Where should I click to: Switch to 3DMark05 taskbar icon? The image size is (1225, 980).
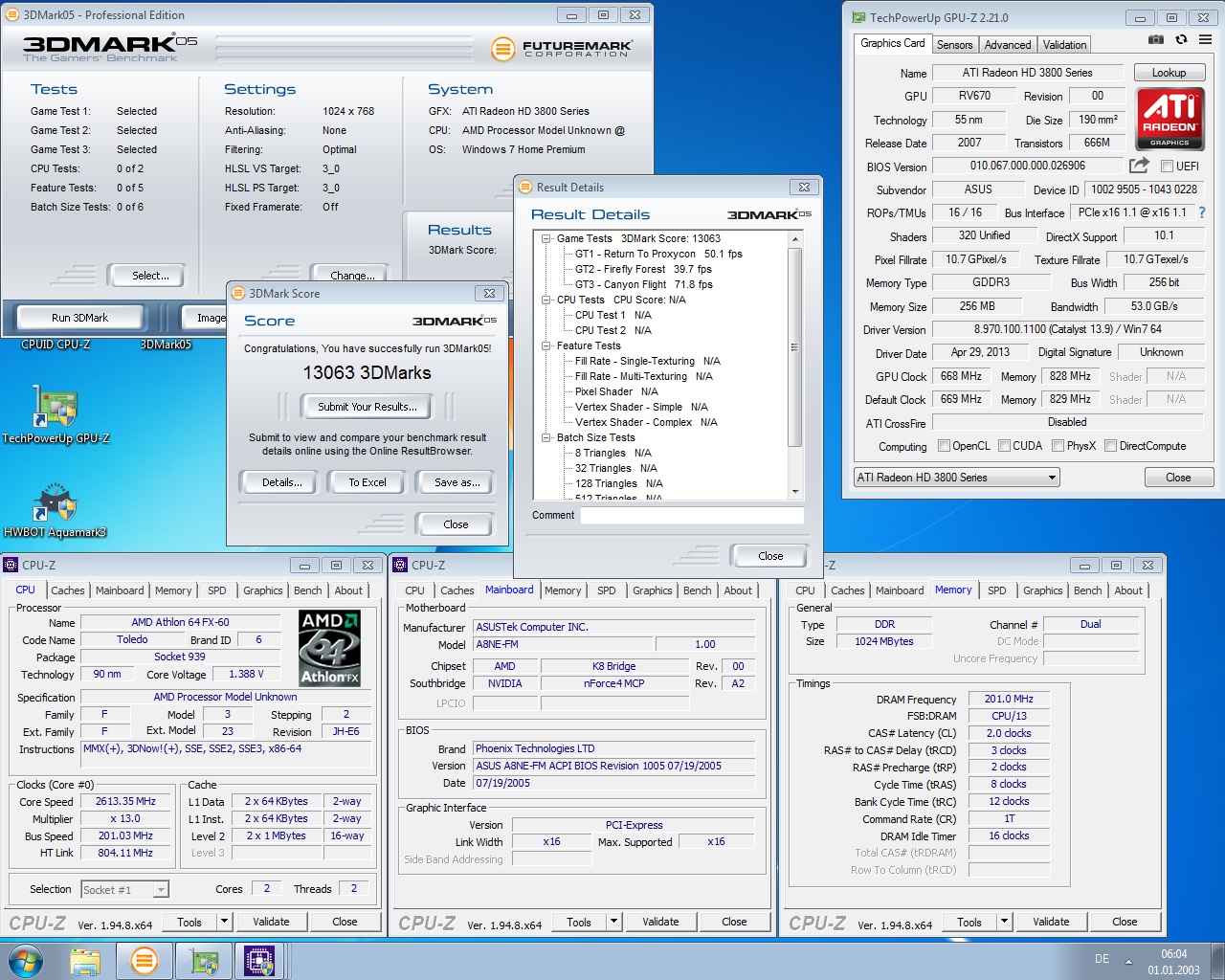click(x=145, y=961)
